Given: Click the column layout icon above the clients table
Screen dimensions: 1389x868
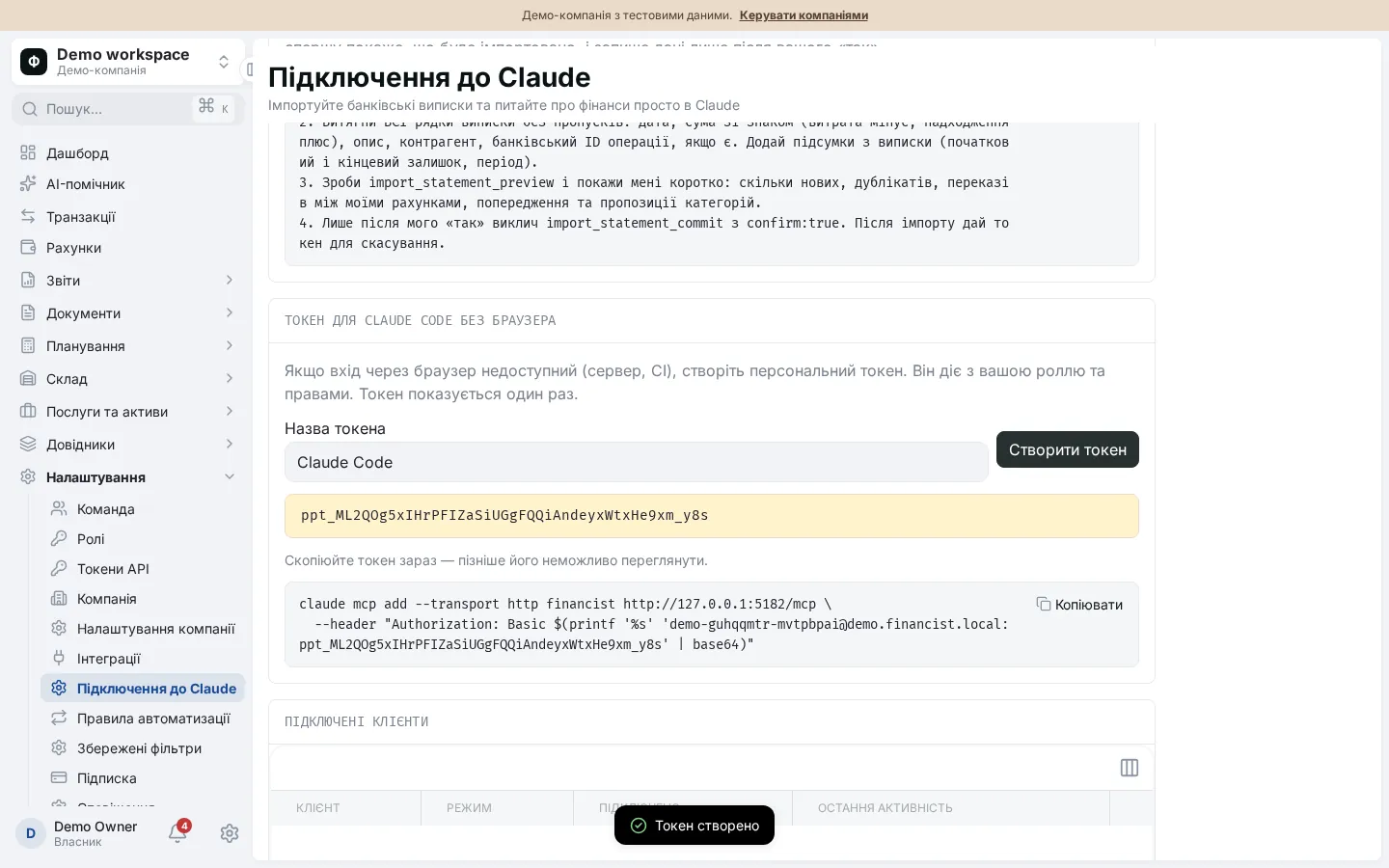Looking at the screenshot, I should [1130, 768].
